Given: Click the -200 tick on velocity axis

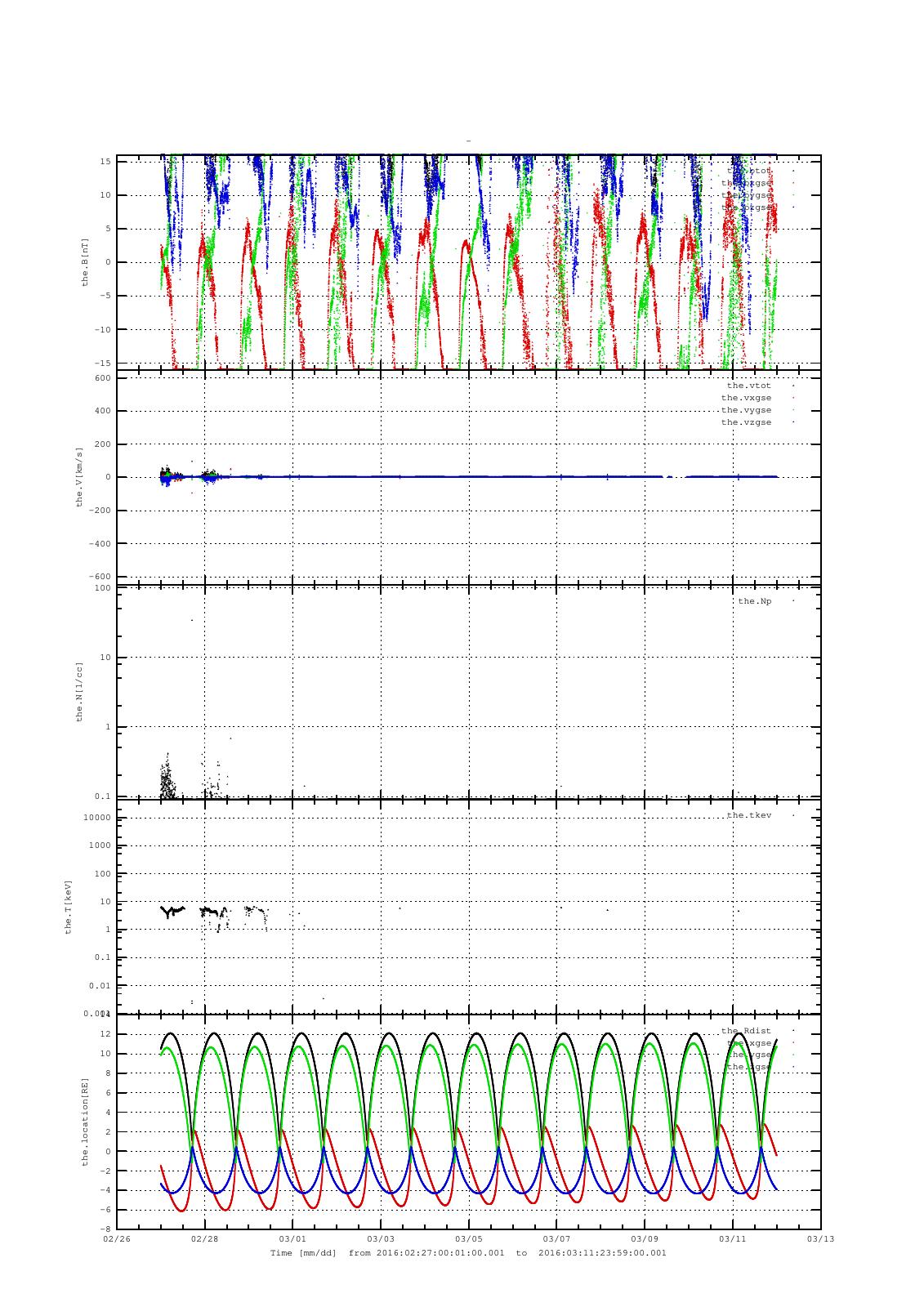Looking at the screenshot, I should click(x=100, y=511).
